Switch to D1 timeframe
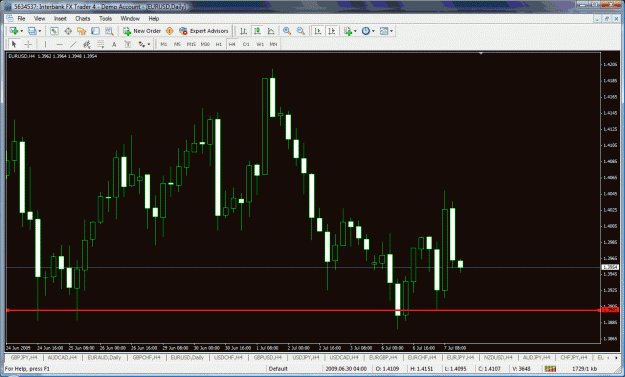 [x=246, y=44]
